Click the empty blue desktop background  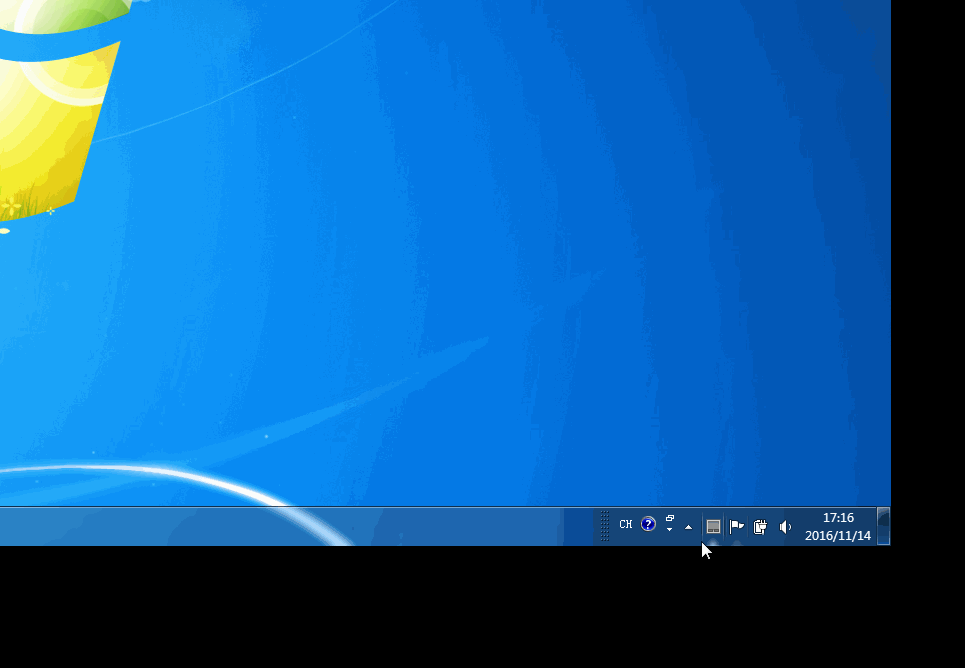500,250
